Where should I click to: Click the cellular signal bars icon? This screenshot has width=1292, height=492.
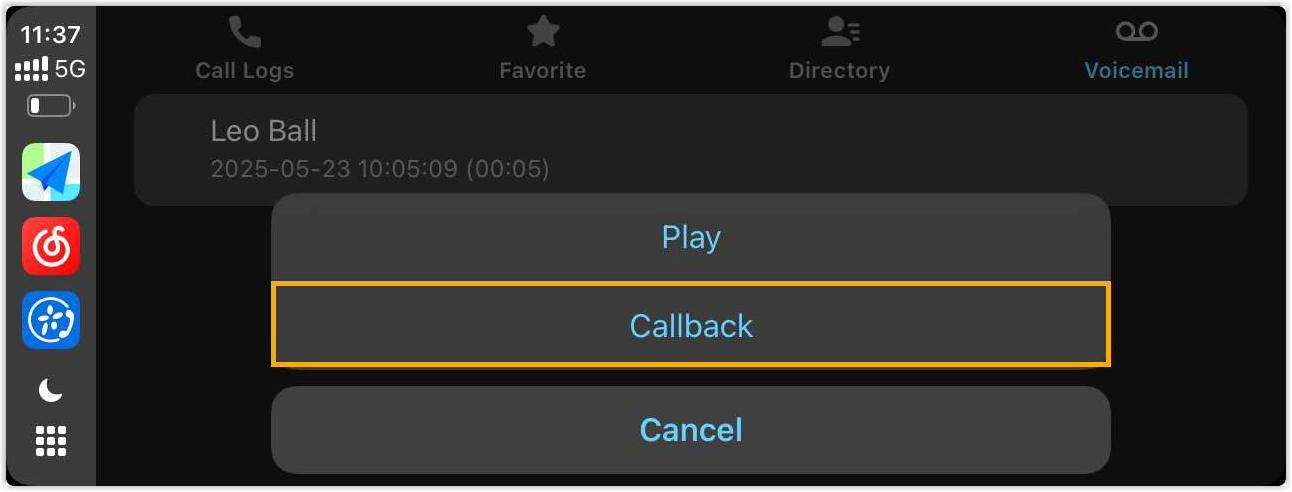(32, 70)
